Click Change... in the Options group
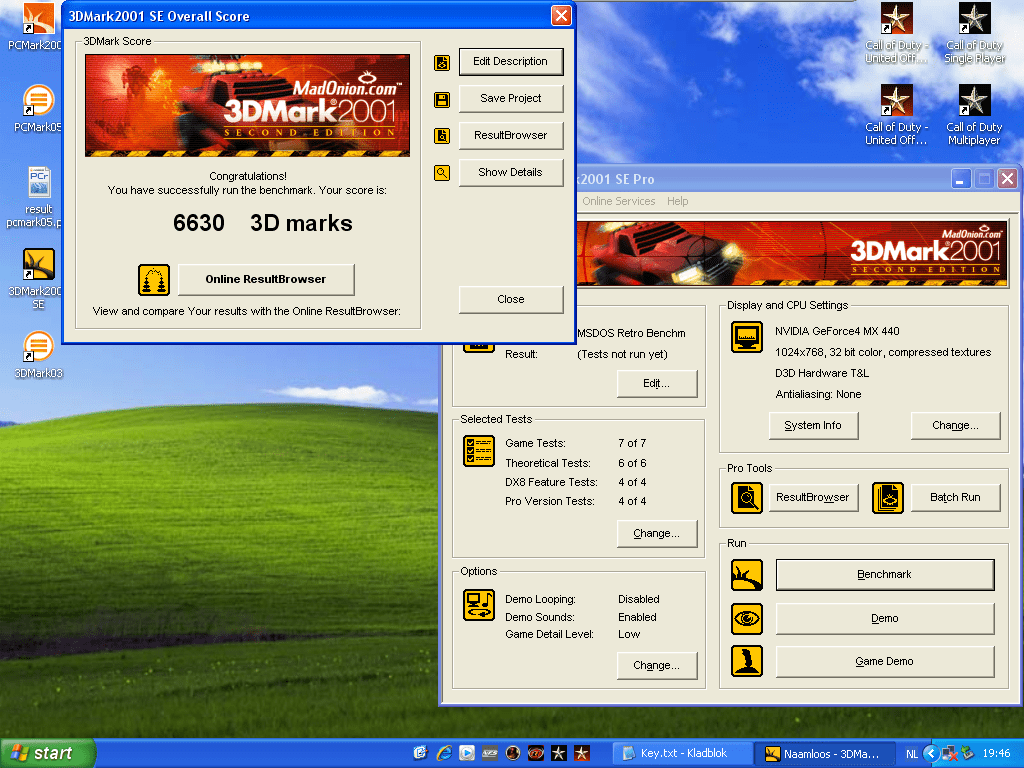This screenshot has height=768, width=1024. 656,665
